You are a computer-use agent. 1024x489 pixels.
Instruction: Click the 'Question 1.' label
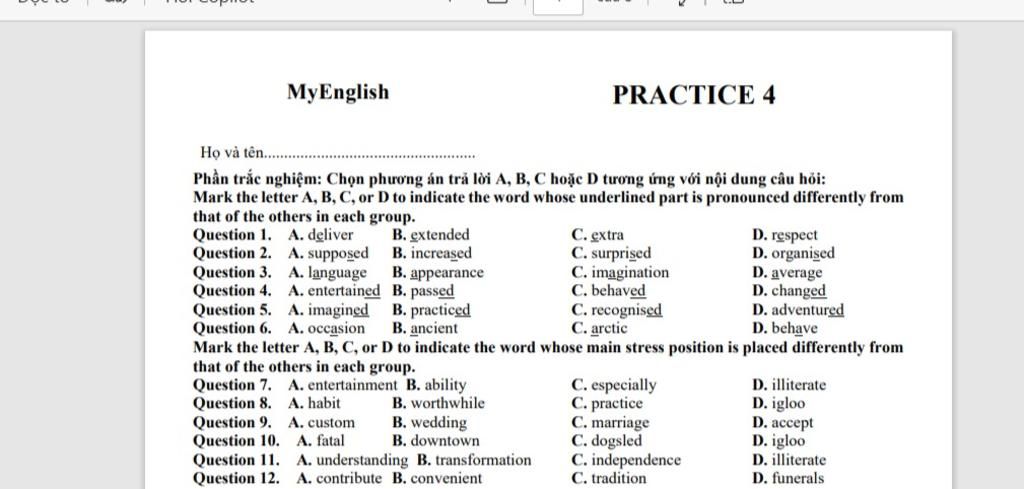(x=232, y=235)
